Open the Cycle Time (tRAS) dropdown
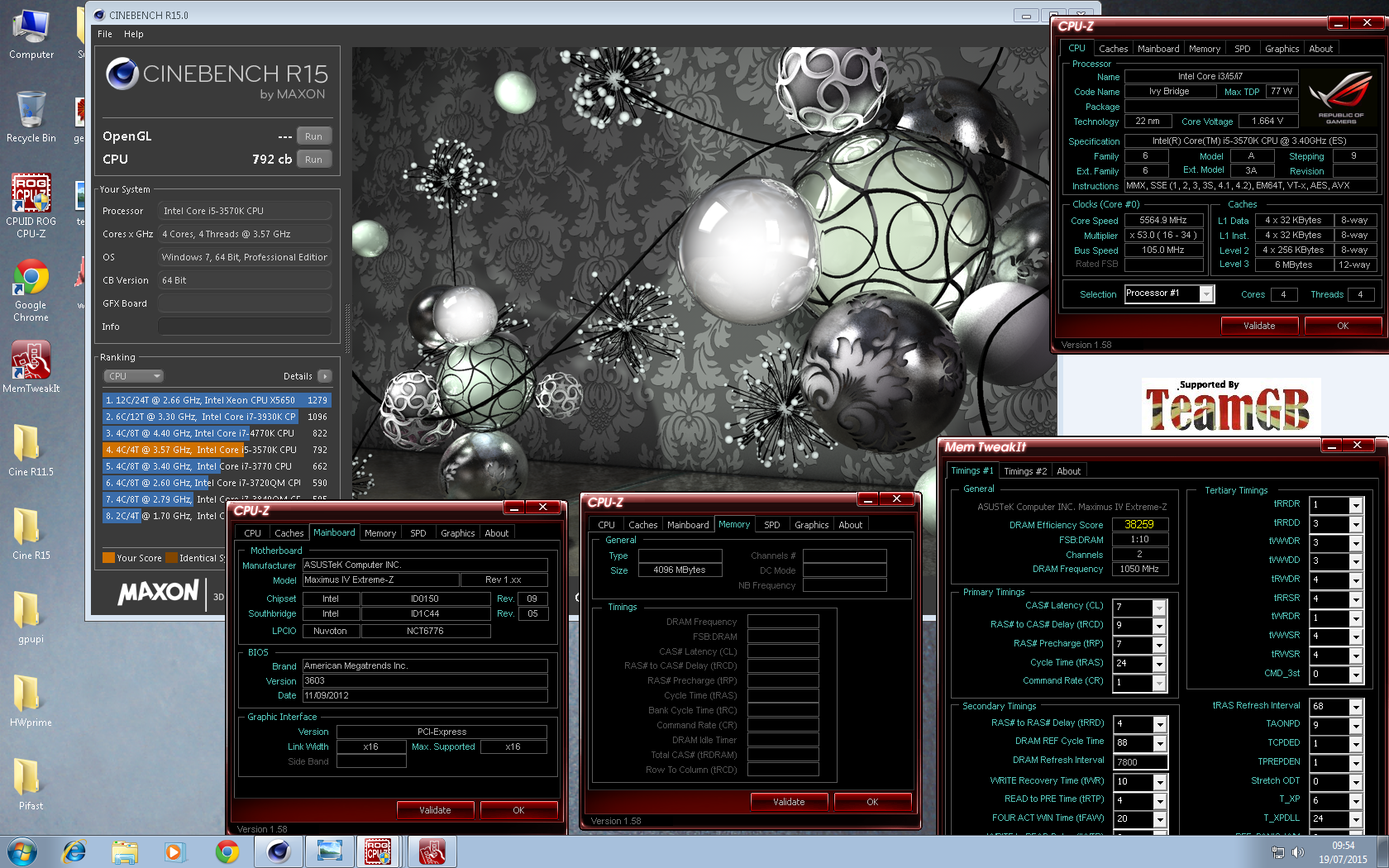The height and width of the screenshot is (868, 1389). tap(1159, 664)
